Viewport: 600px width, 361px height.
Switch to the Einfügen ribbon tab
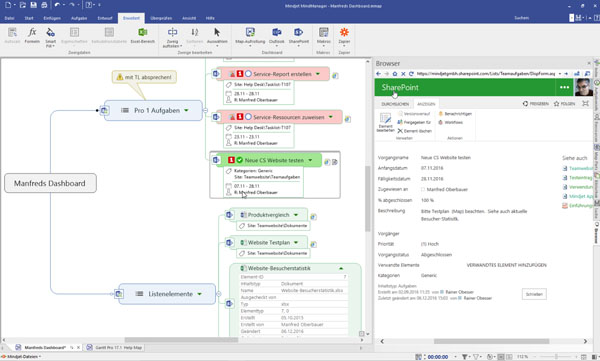pos(52,18)
